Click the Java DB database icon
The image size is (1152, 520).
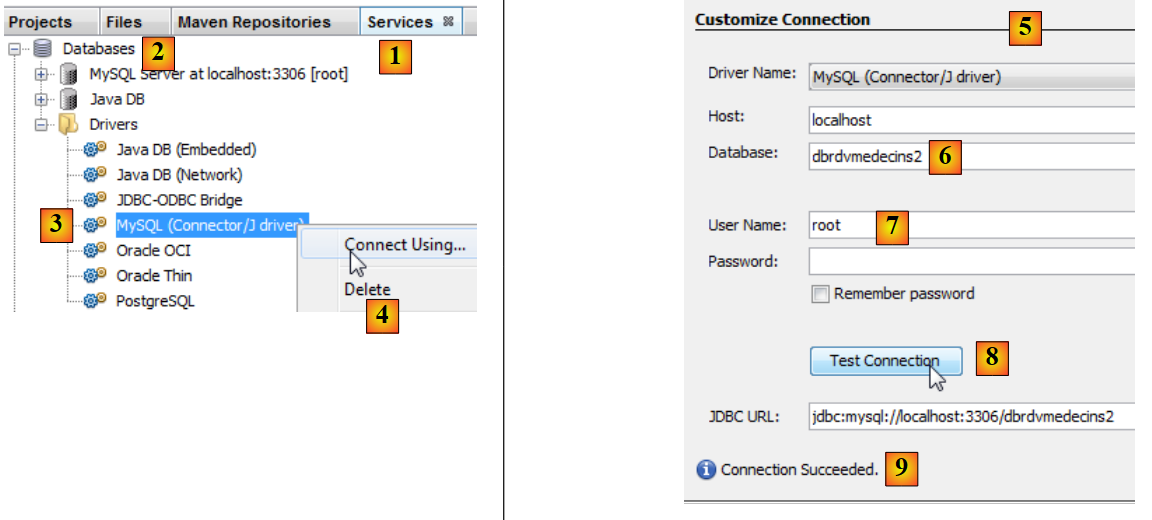(69, 99)
